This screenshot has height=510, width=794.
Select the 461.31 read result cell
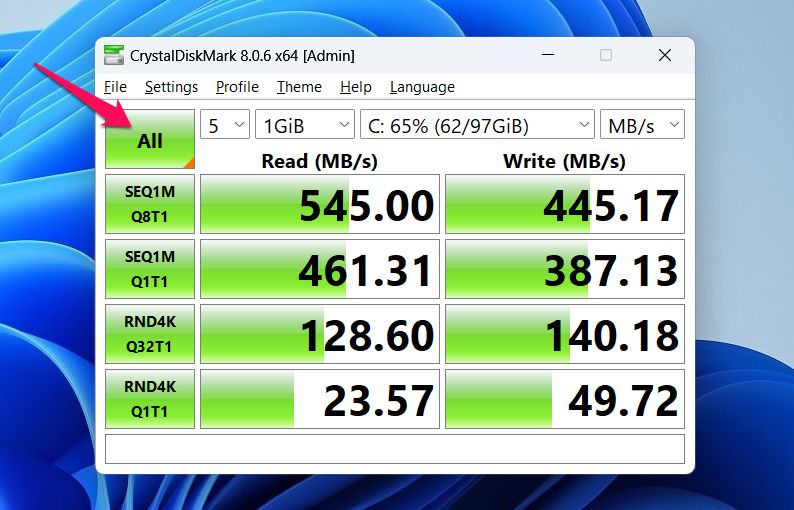(320, 269)
